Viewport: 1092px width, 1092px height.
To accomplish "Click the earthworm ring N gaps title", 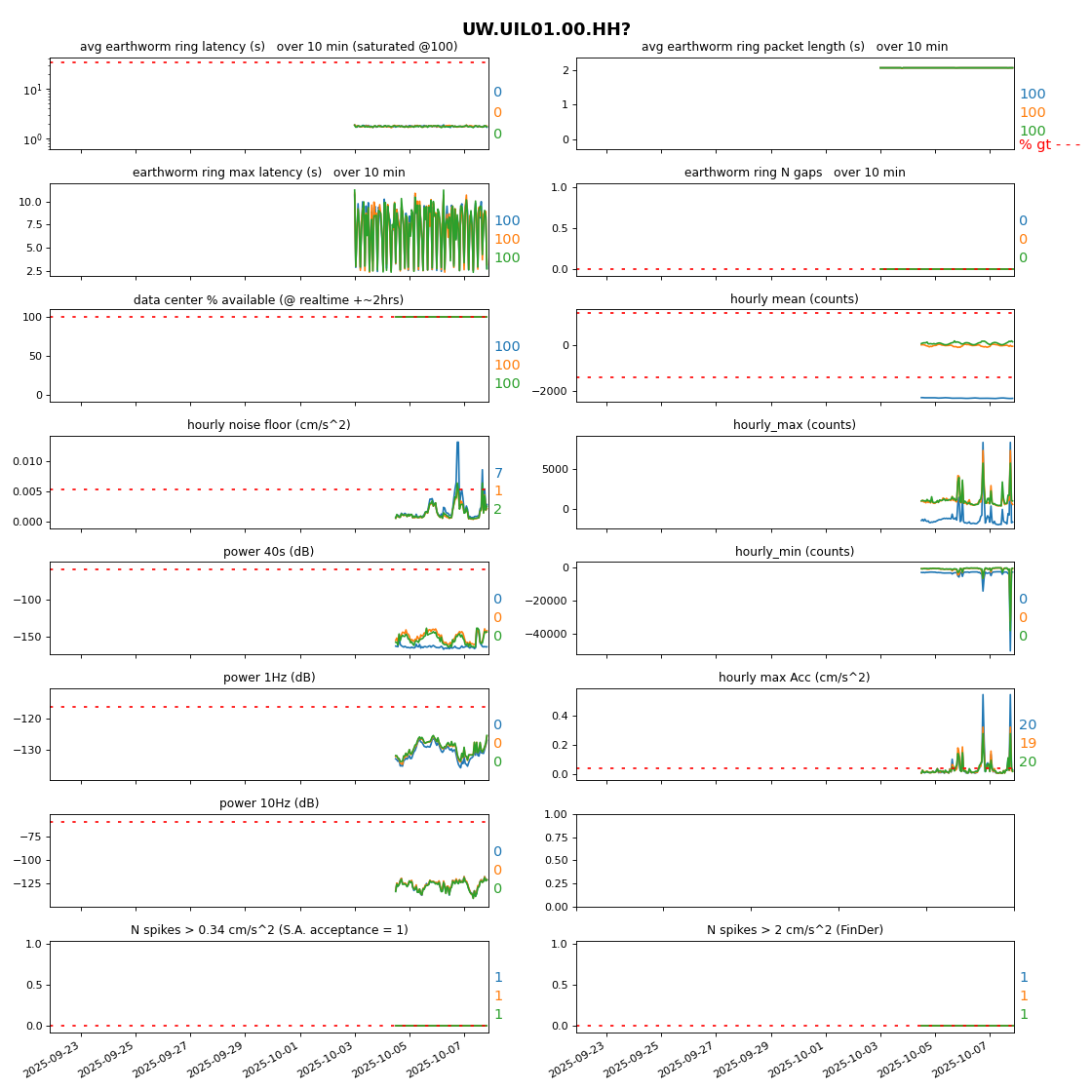I will tap(794, 173).
